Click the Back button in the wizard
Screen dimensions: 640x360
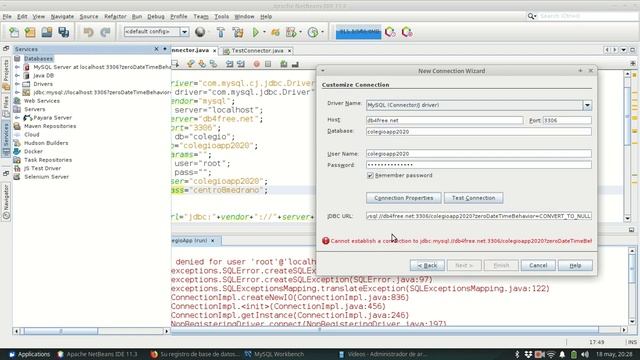click(427, 265)
